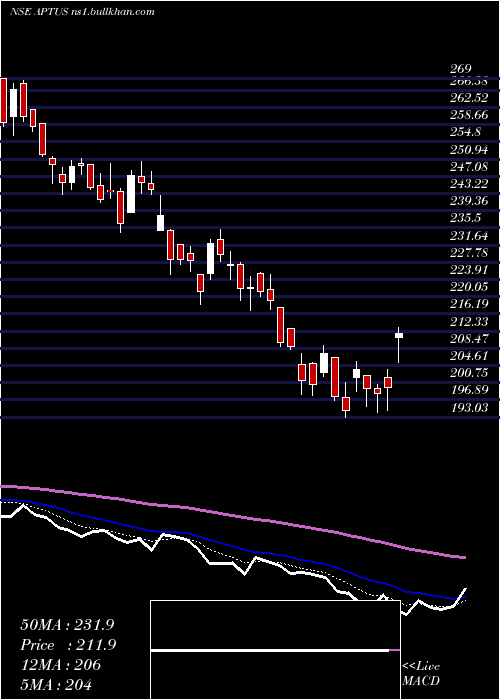Click the MACD histogram box

[x=275, y=650]
